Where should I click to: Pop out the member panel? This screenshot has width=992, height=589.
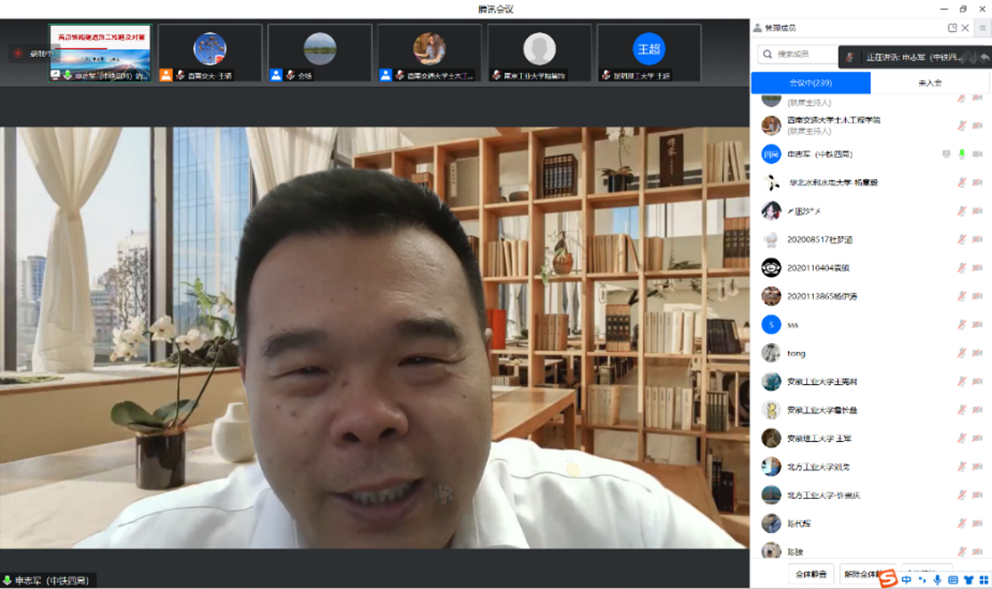pyautogui.click(x=952, y=28)
